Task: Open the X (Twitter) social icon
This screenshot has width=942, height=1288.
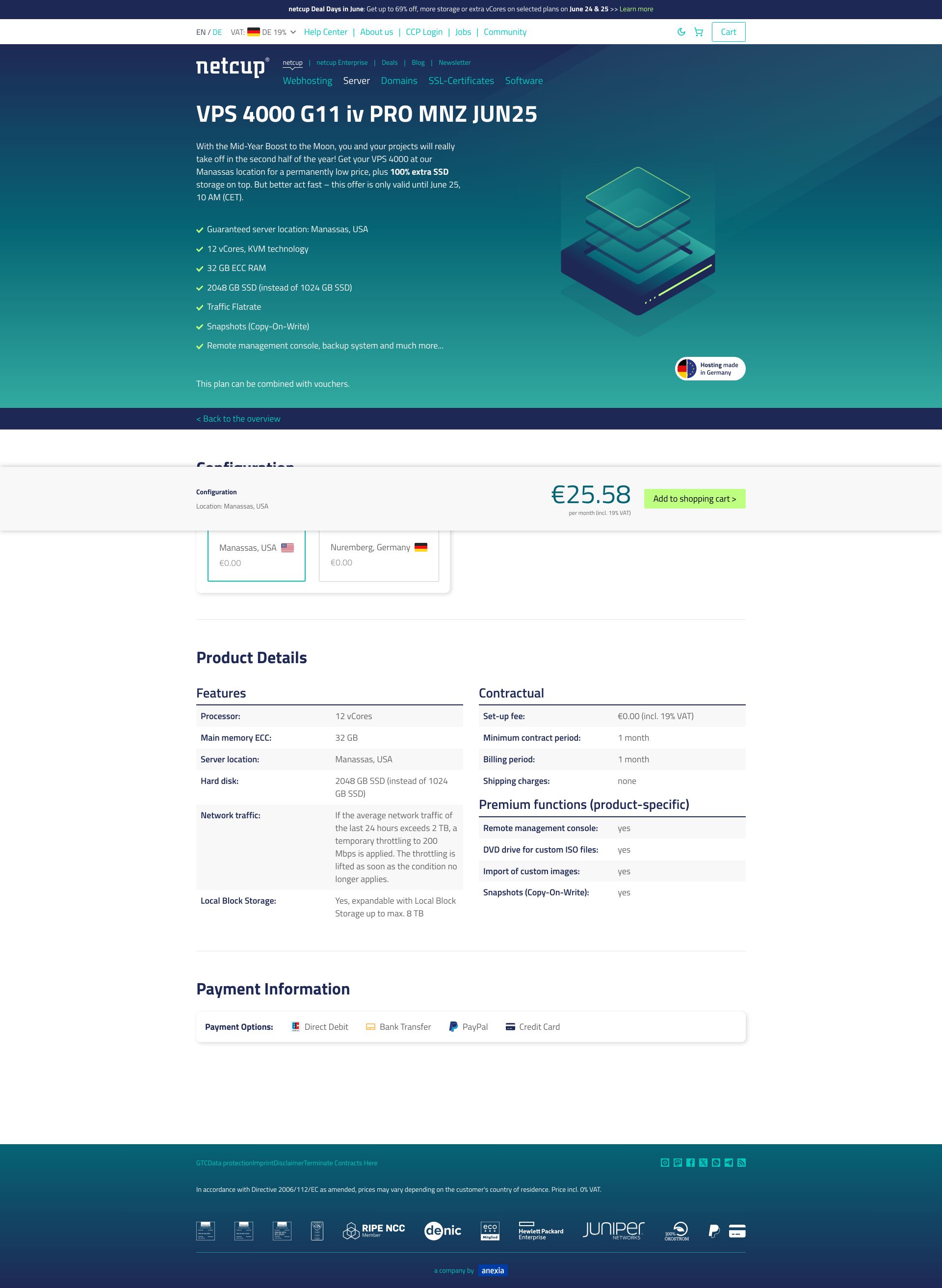Action: 703,1162
